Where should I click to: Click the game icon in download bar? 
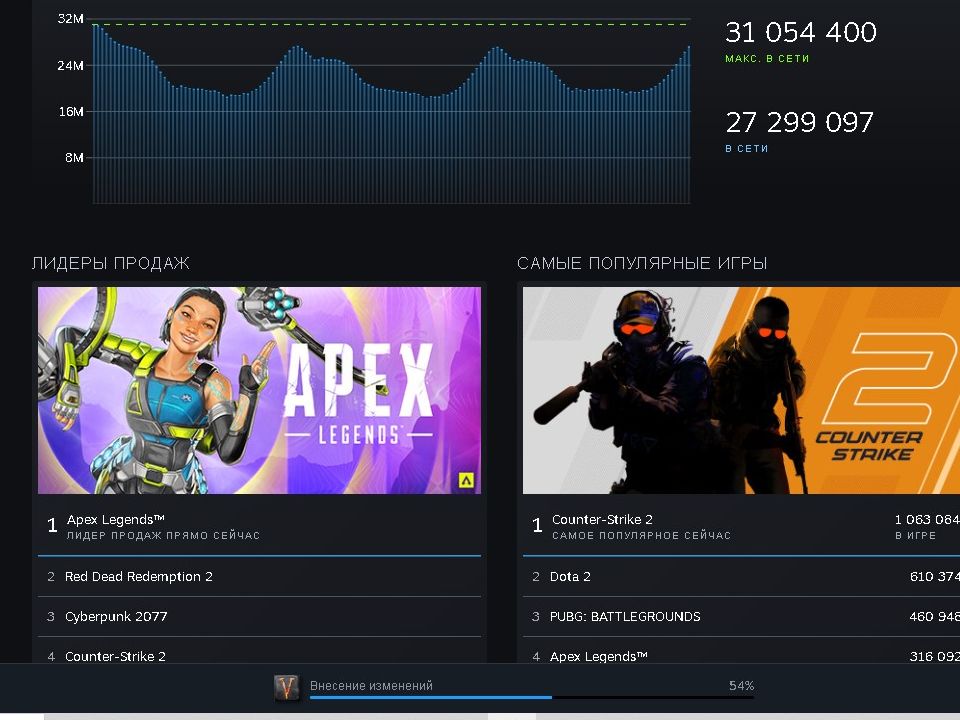pyautogui.click(x=287, y=687)
